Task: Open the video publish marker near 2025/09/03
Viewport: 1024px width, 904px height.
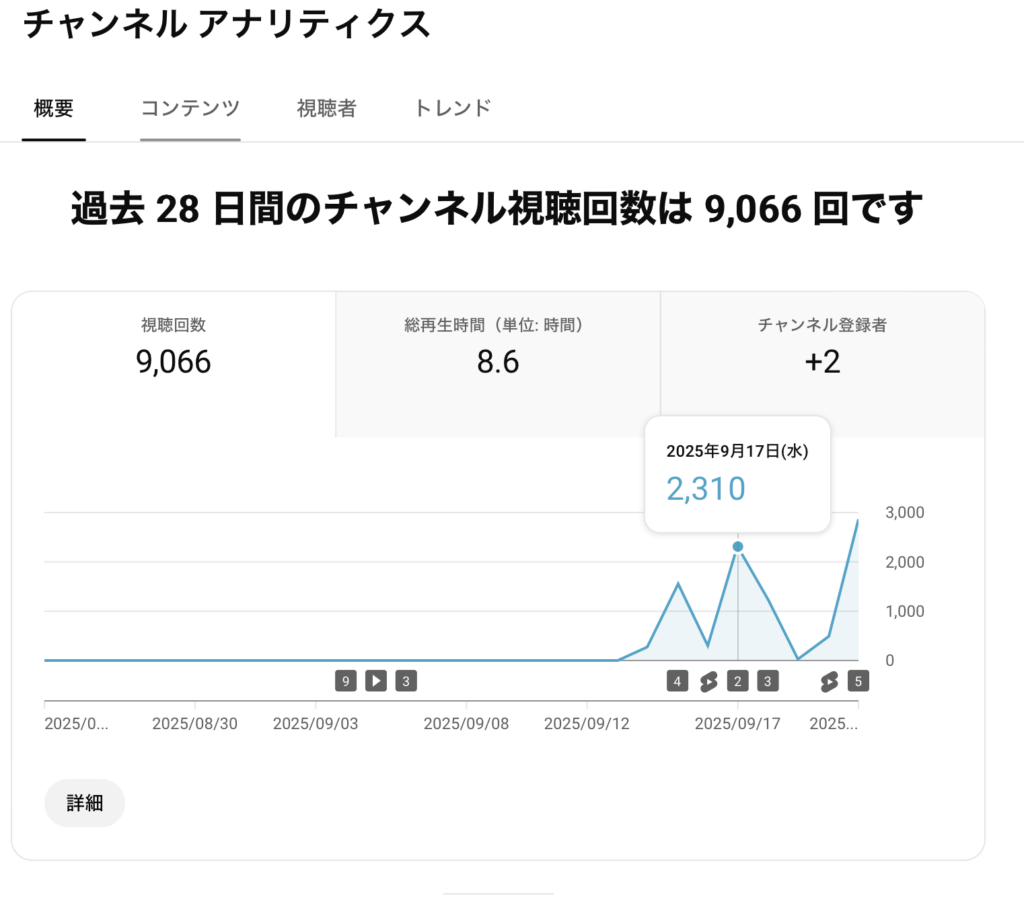Action: coord(375,681)
